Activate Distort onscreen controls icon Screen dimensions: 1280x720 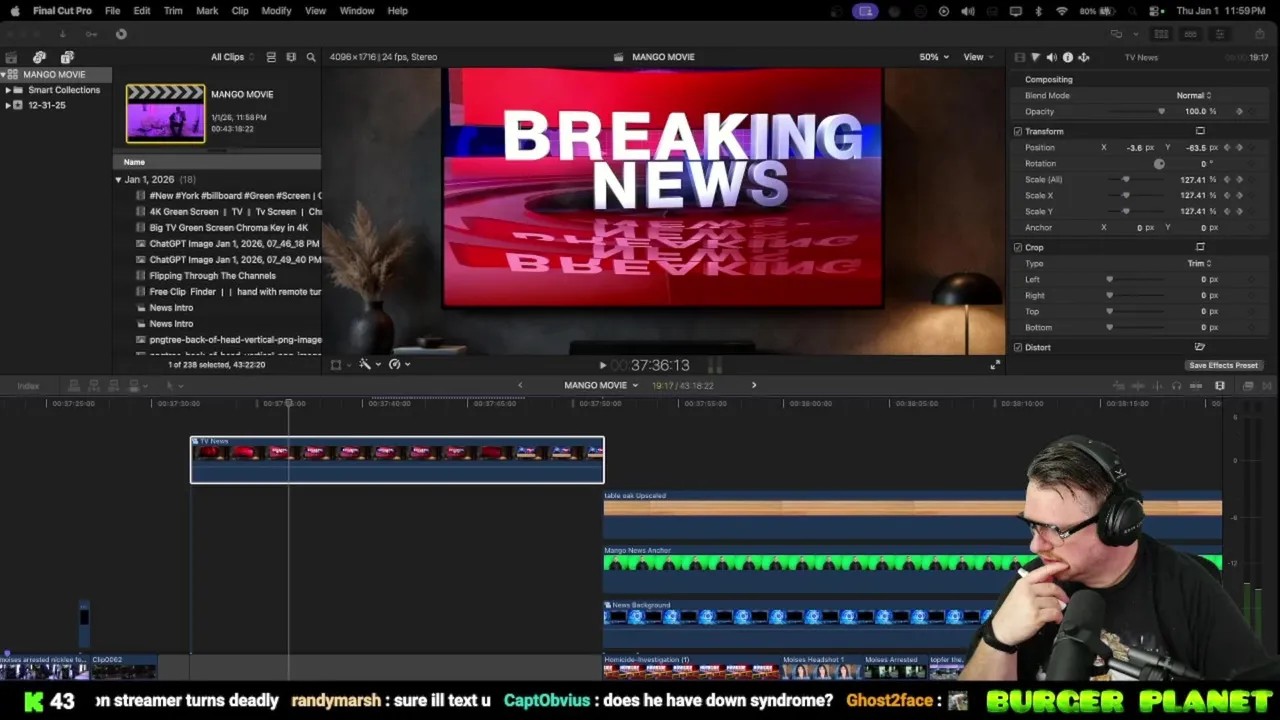click(x=1200, y=347)
